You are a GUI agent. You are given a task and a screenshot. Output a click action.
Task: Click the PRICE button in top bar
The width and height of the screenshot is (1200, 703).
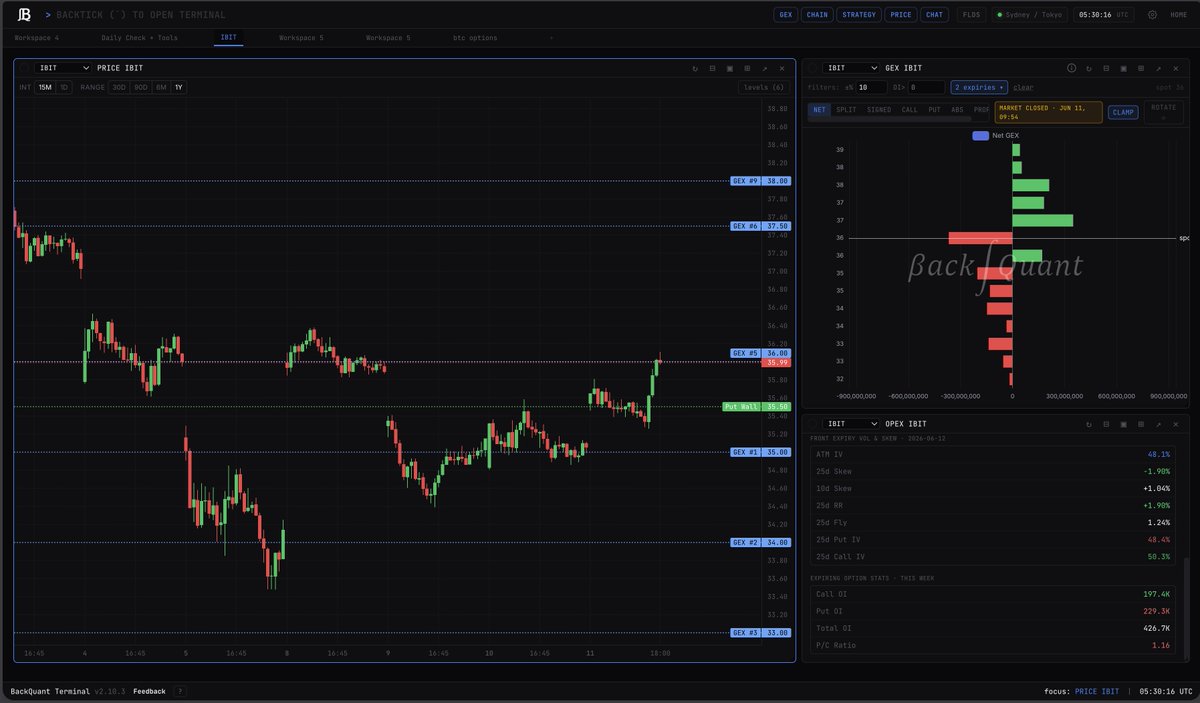(x=900, y=15)
